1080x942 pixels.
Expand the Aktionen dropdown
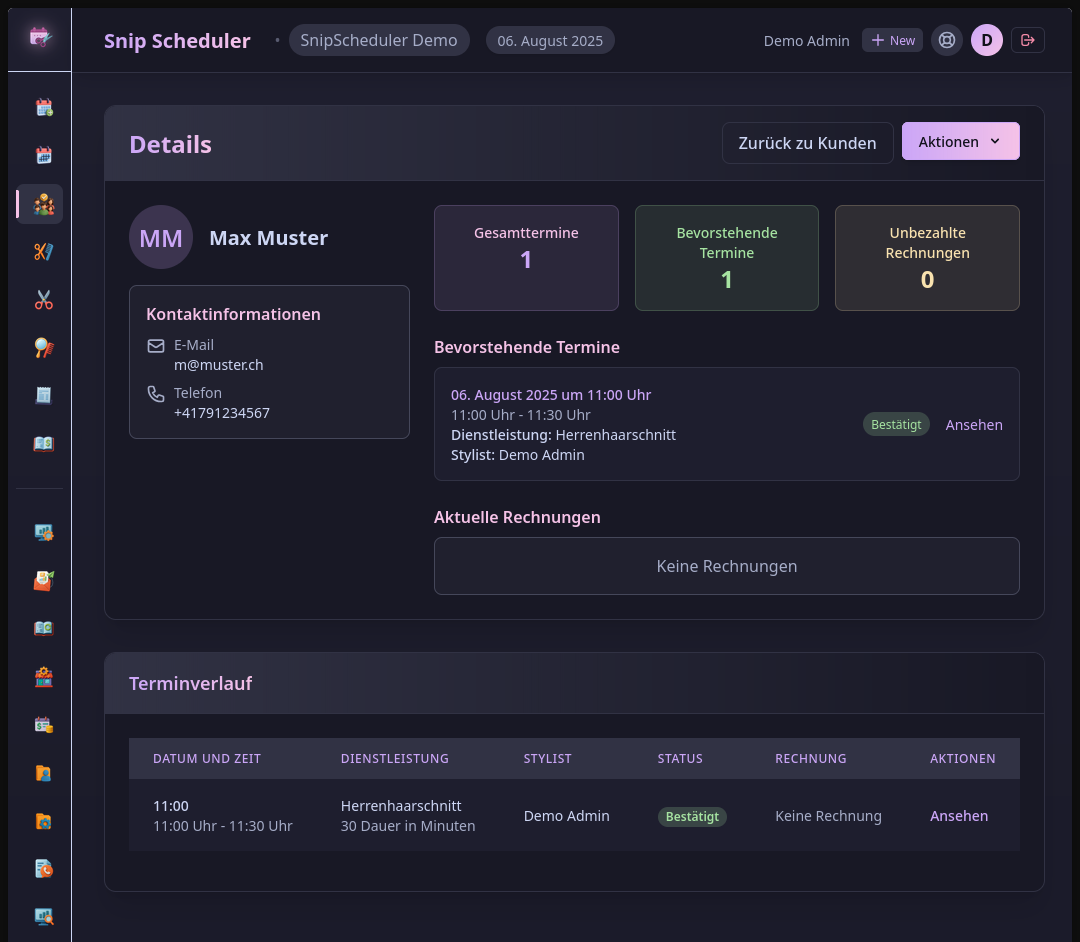pyautogui.click(x=960, y=142)
